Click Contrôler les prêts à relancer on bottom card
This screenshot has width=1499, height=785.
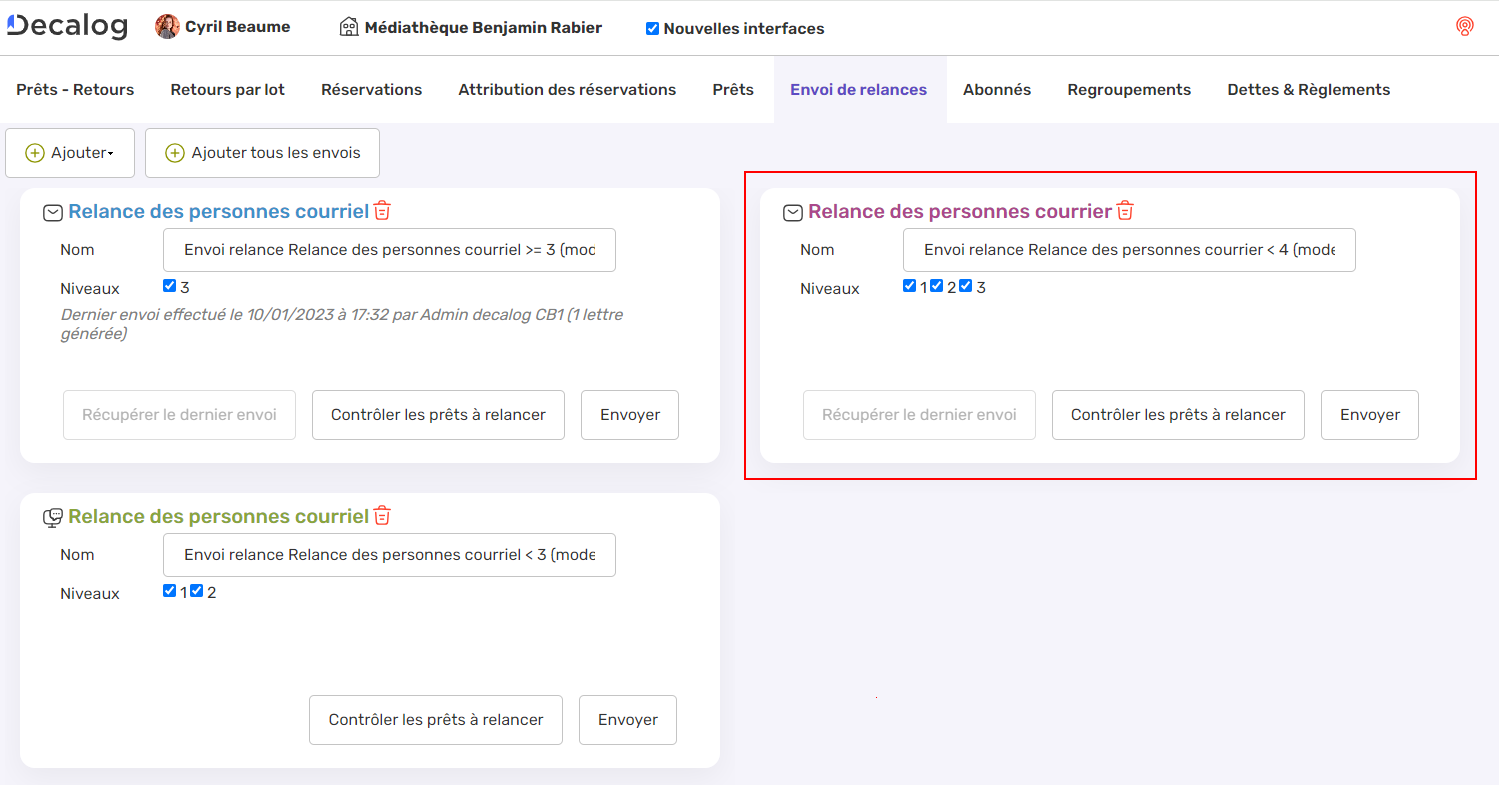[x=435, y=719]
